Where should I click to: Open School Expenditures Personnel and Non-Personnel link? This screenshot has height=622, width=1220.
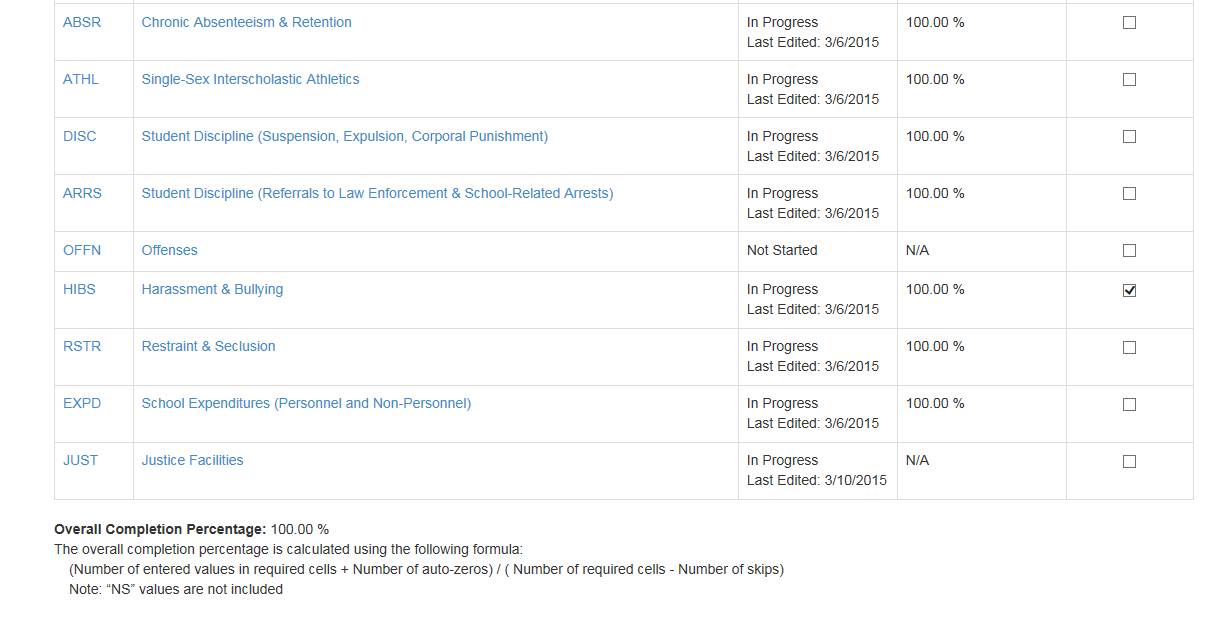click(x=306, y=403)
